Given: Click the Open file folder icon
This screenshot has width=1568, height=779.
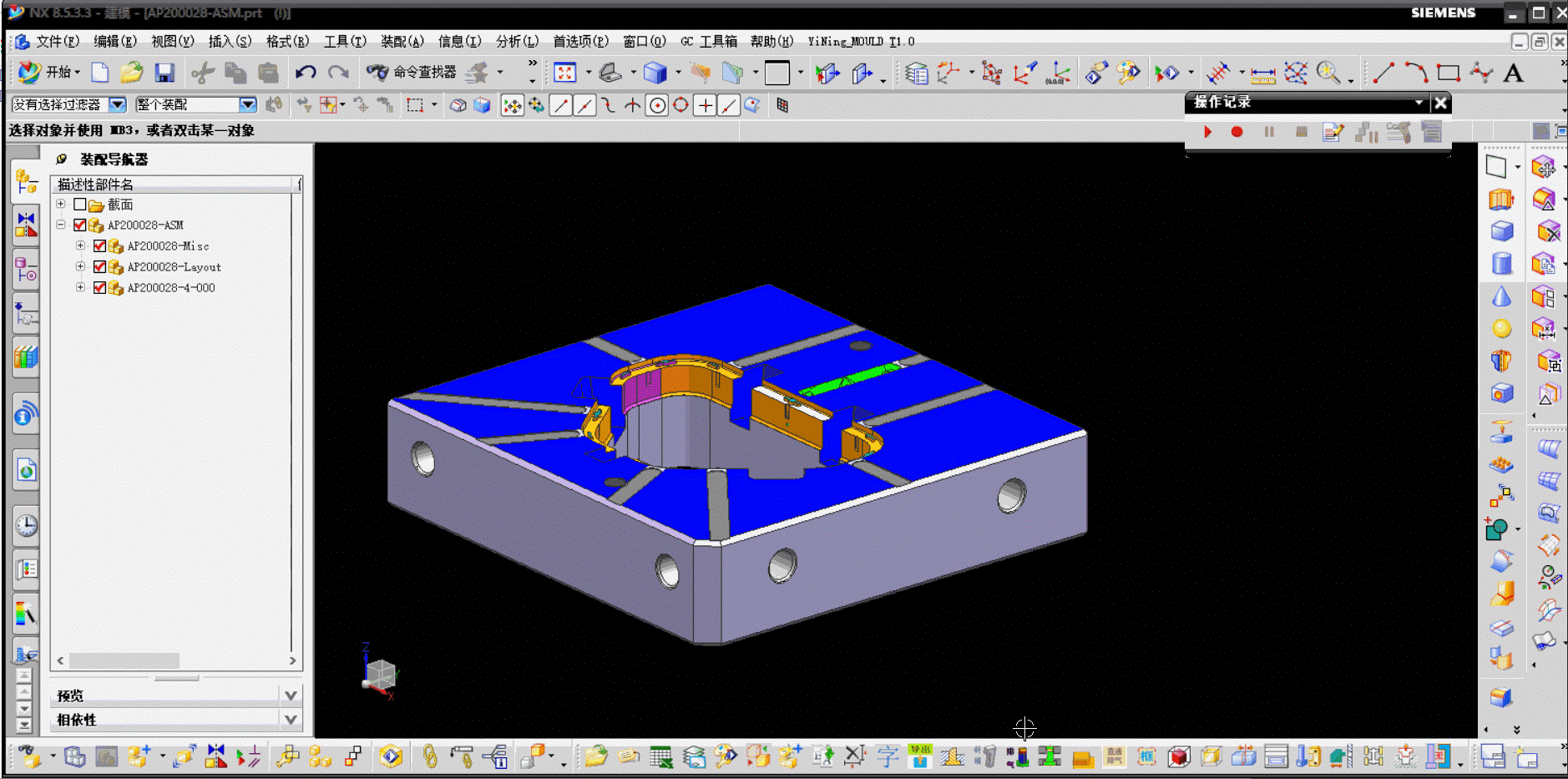Looking at the screenshot, I should [131, 73].
